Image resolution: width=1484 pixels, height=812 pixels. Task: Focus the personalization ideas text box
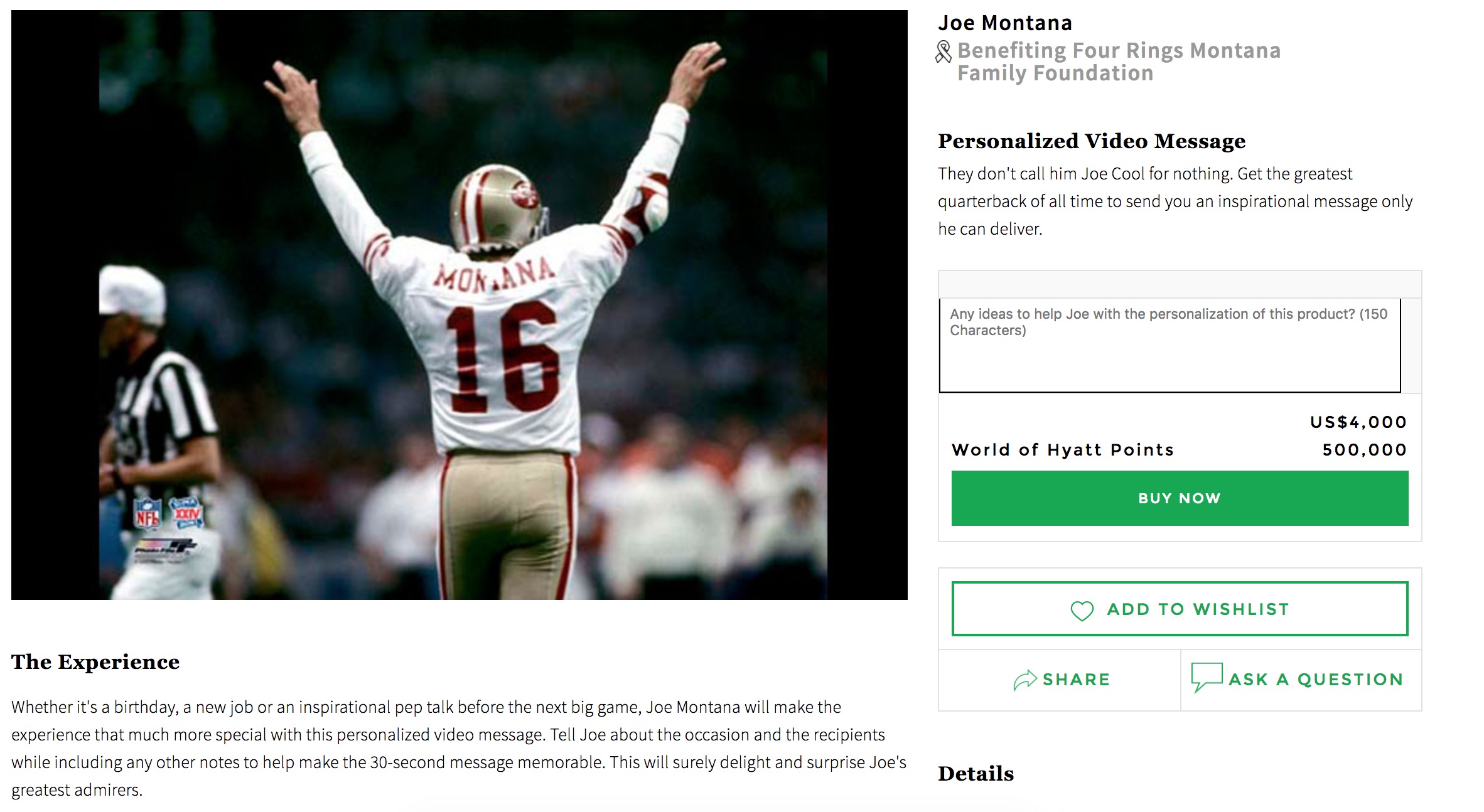pos(1169,345)
